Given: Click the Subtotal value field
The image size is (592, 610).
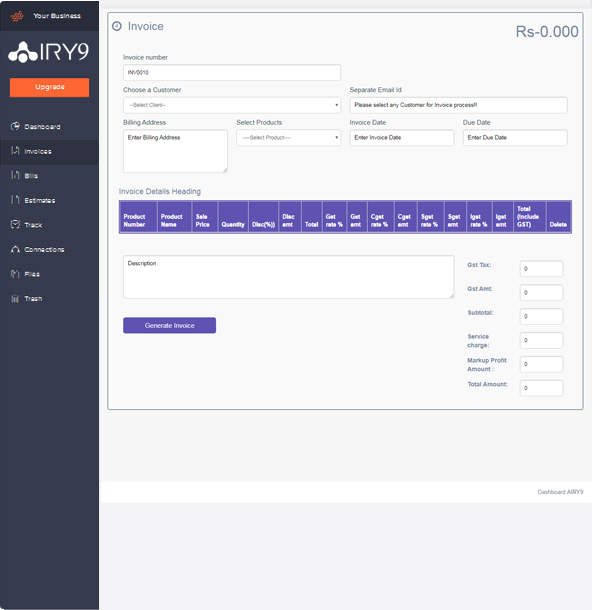Looking at the screenshot, I should pos(541,316).
